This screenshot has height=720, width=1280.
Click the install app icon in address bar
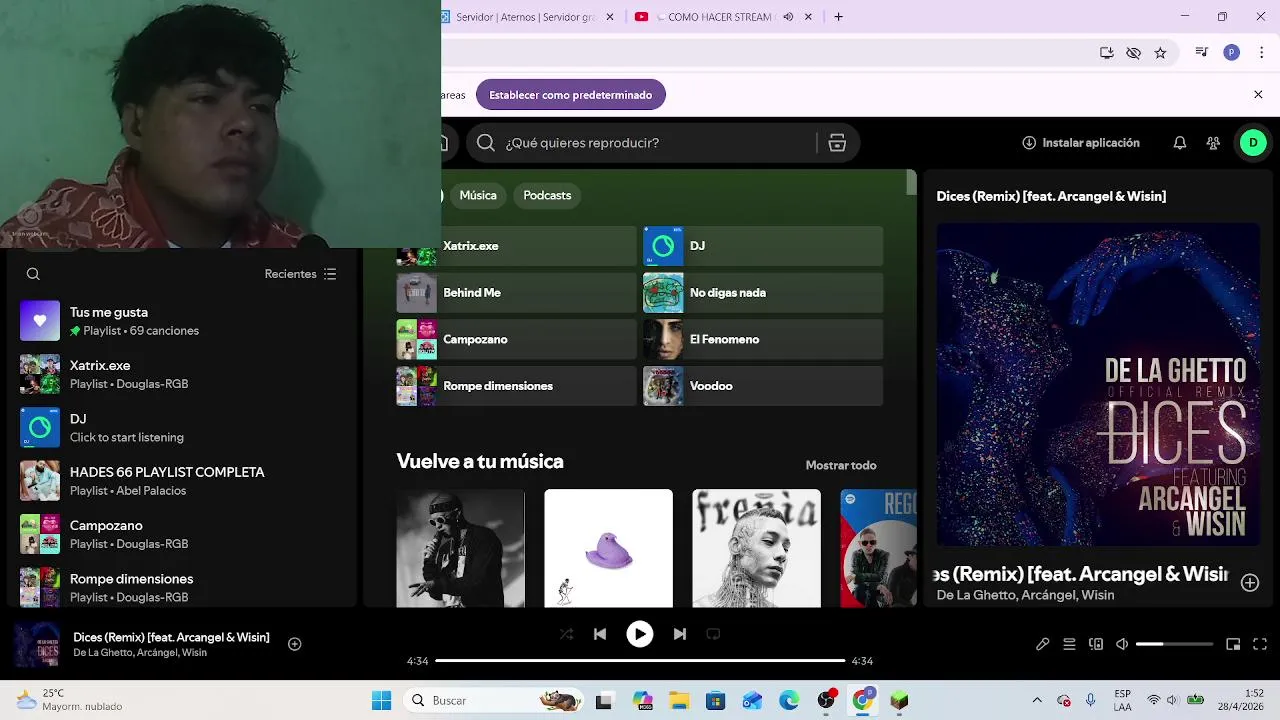(x=1106, y=53)
